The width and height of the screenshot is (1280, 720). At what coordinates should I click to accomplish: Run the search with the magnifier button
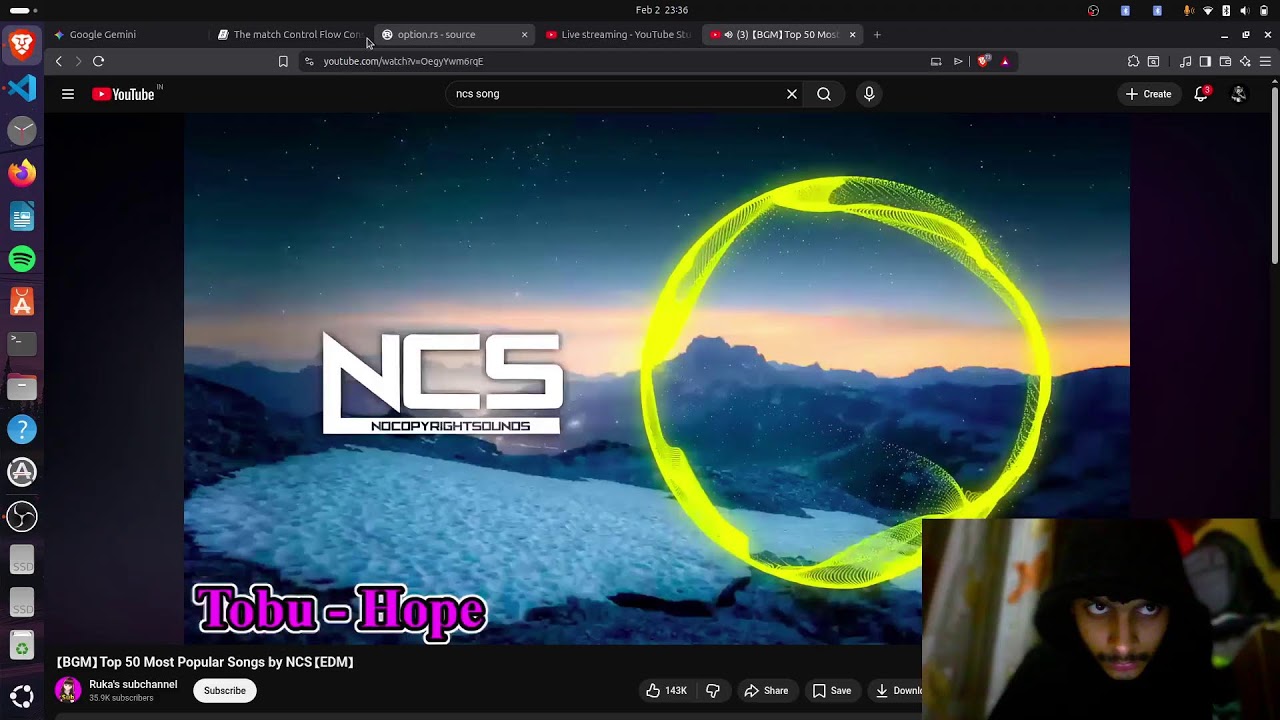pyautogui.click(x=824, y=94)
